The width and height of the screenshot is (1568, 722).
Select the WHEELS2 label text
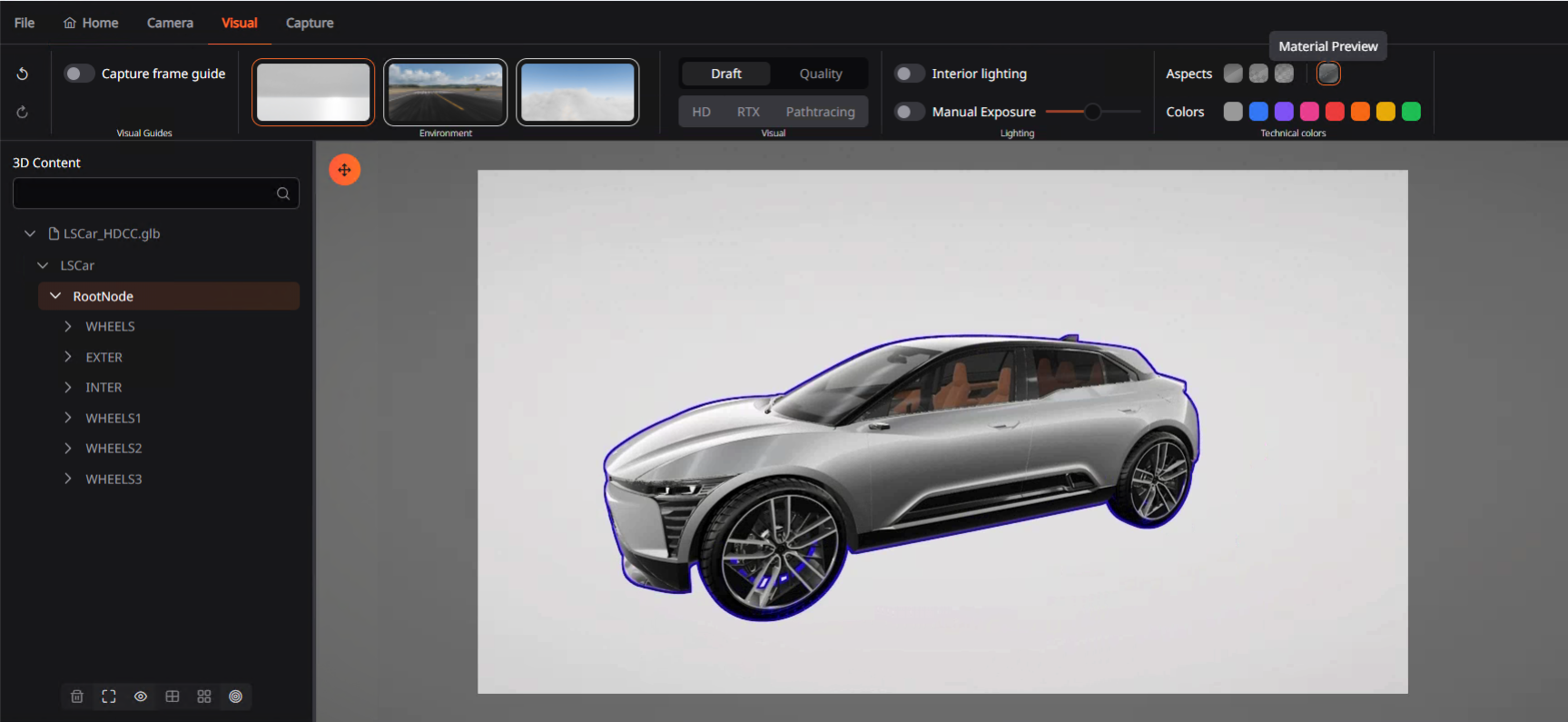[x=113, y=448]
